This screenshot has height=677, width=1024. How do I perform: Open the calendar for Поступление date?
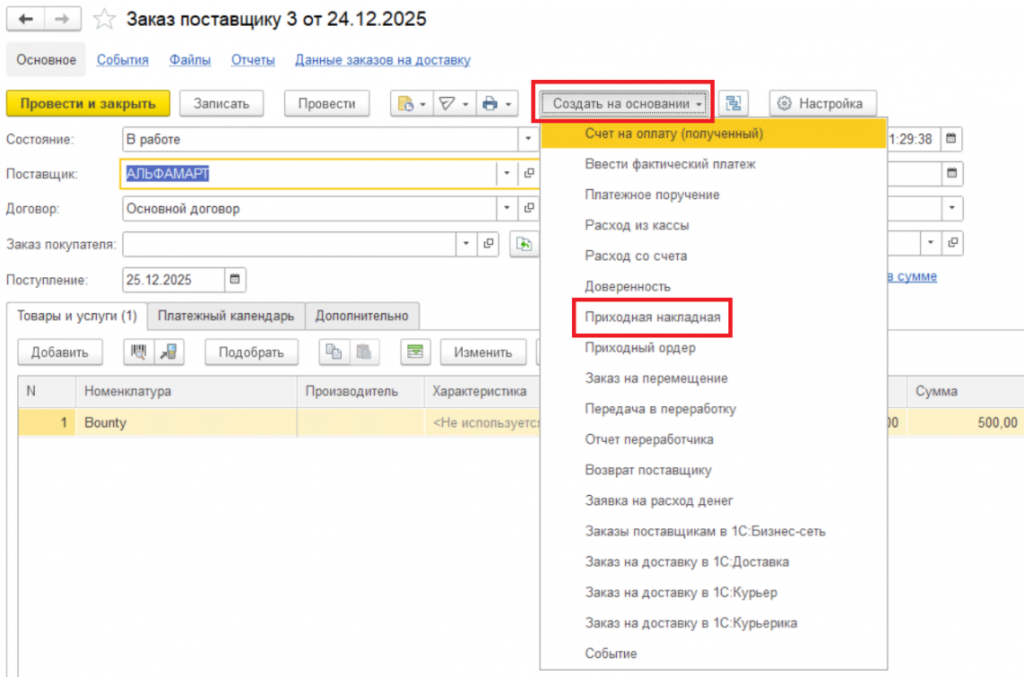pyautogui.click(x=235, y=279)
